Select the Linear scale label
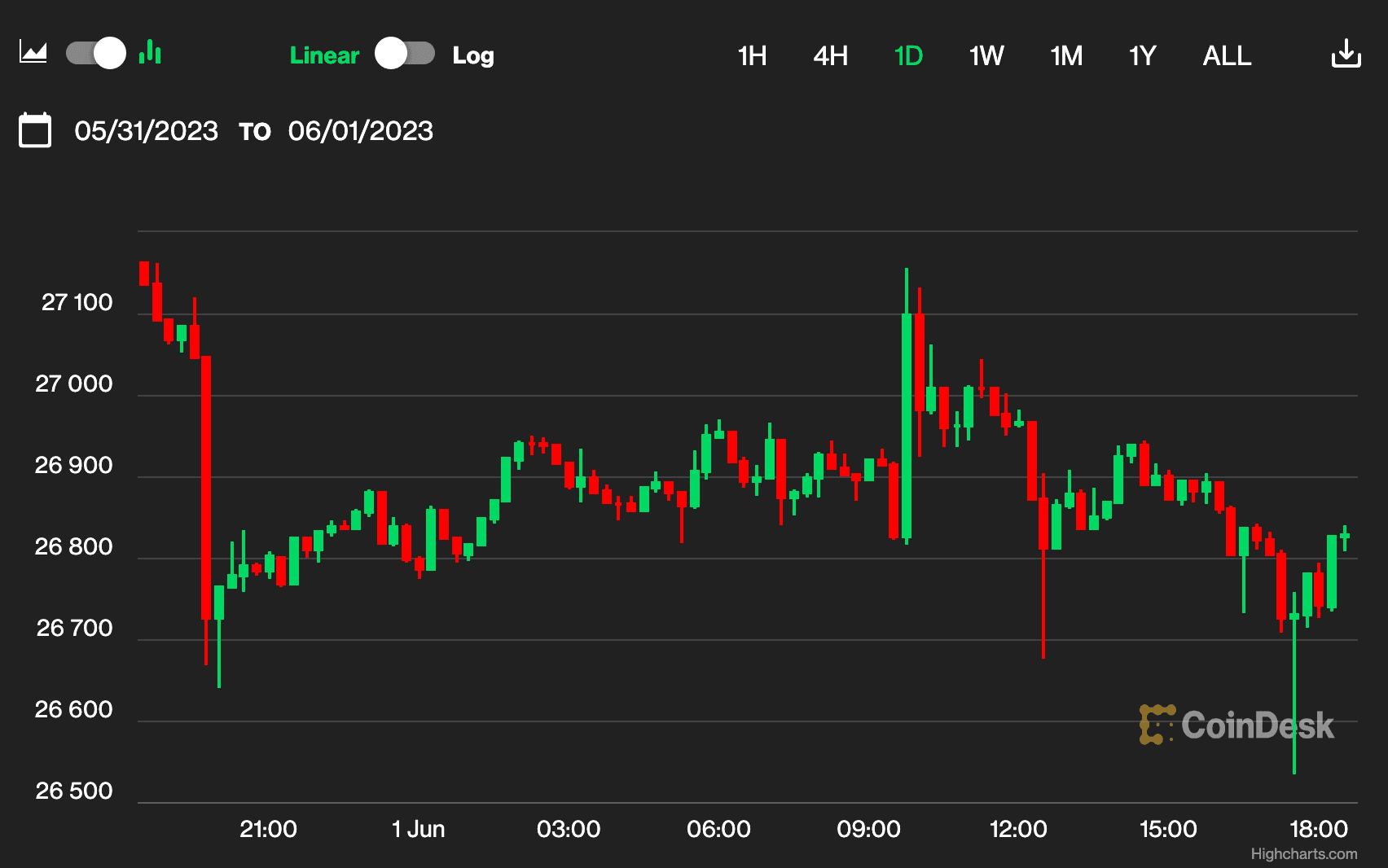Screen dimensions: 1388x868 324,55
